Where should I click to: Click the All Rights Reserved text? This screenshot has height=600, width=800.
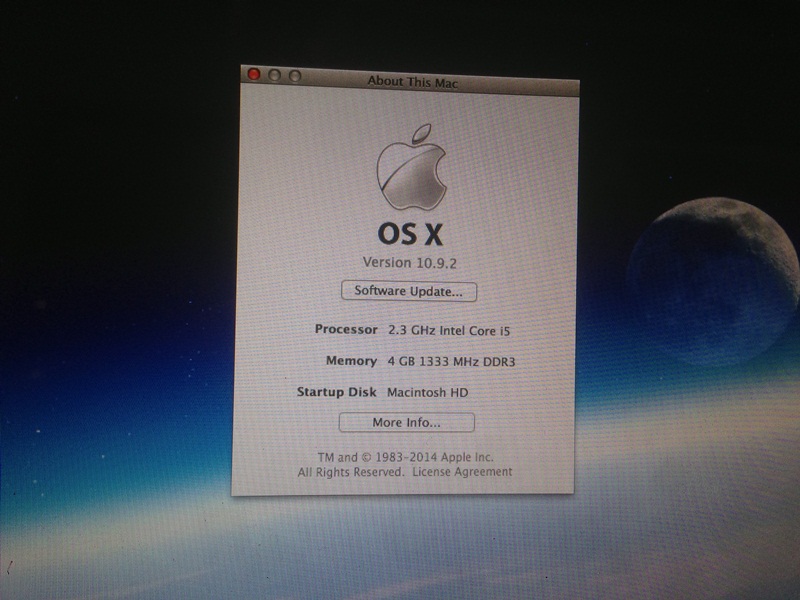(x=350, y=471)
